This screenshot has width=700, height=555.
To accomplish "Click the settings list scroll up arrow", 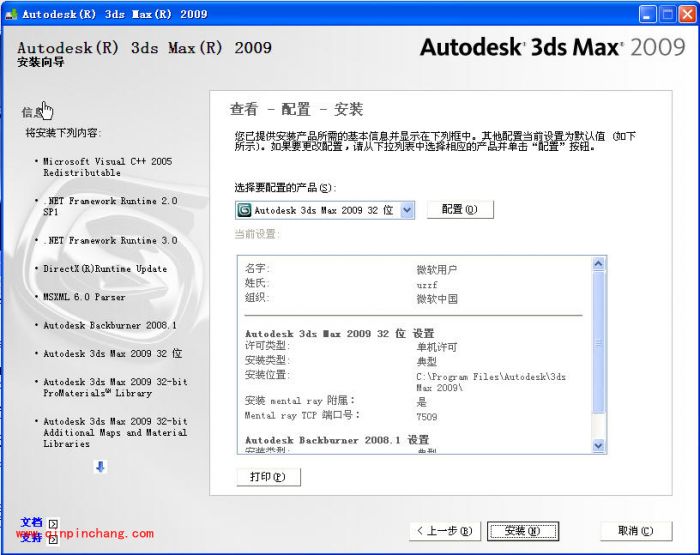I will (599, 263).
